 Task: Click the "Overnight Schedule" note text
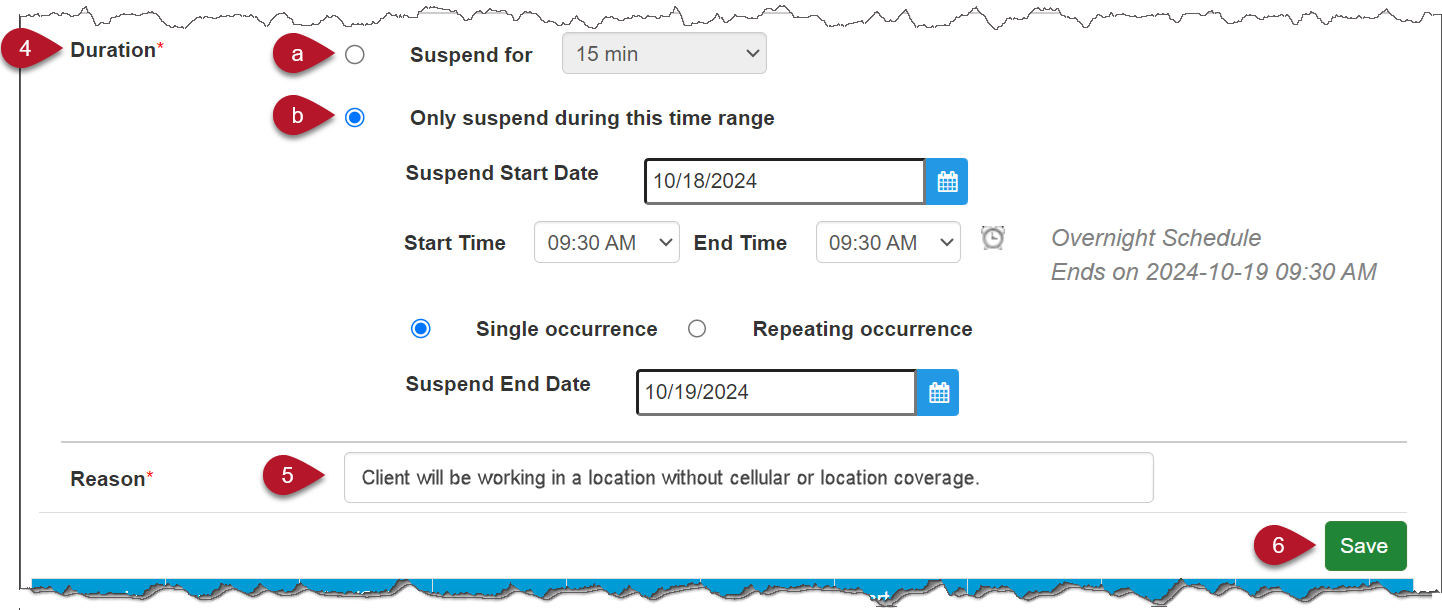[x=1156, y=238]
